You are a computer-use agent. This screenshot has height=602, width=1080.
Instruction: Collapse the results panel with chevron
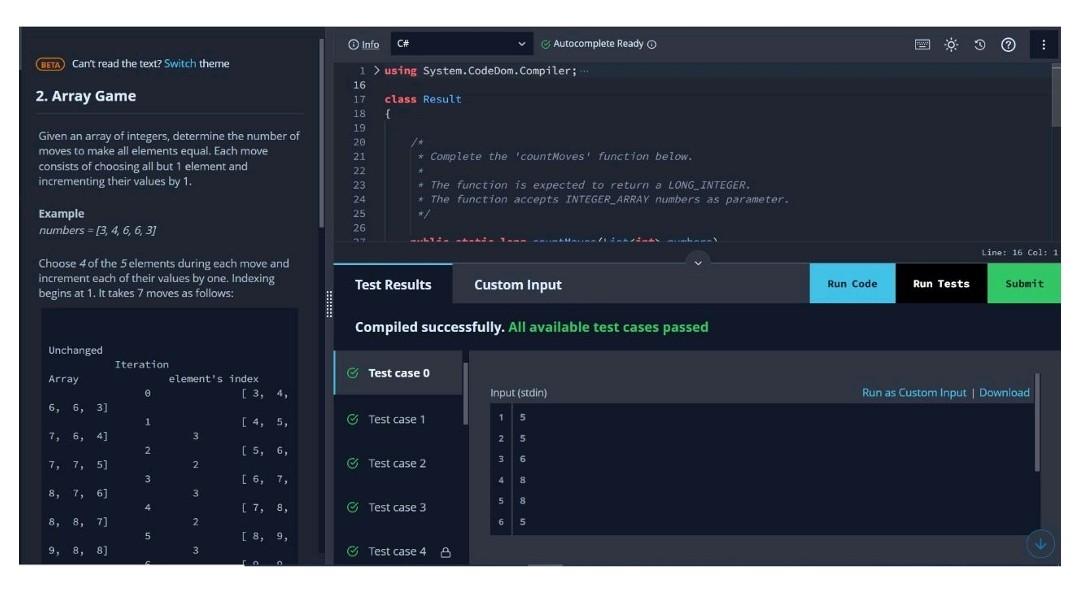[698, 262]
